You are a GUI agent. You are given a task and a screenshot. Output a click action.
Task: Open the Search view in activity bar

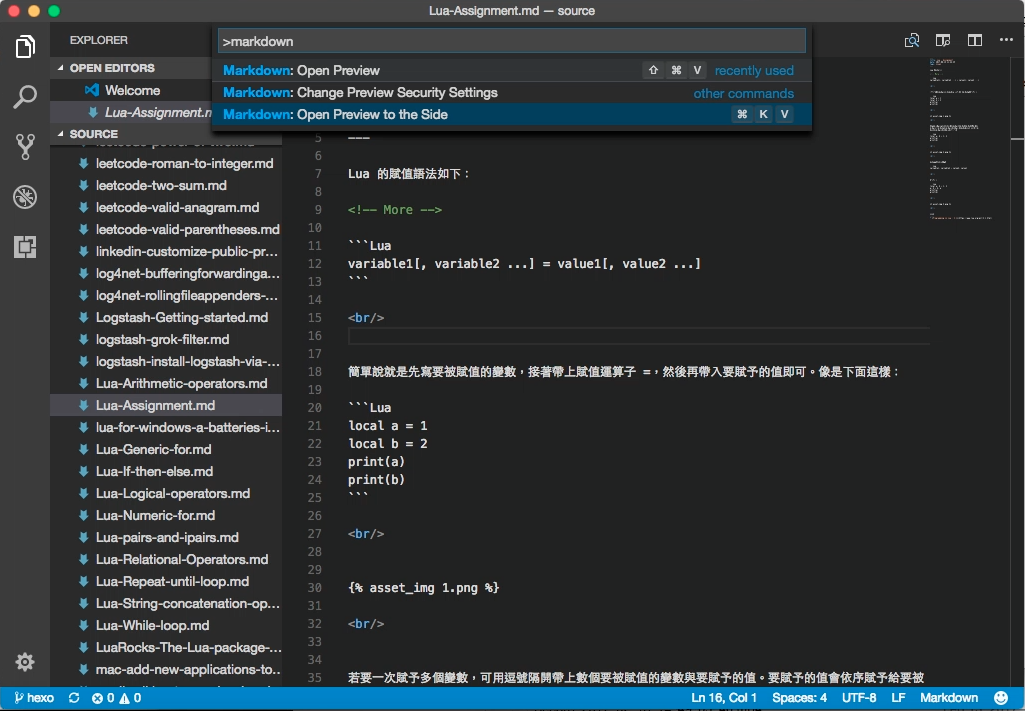[x=25, y=96]
